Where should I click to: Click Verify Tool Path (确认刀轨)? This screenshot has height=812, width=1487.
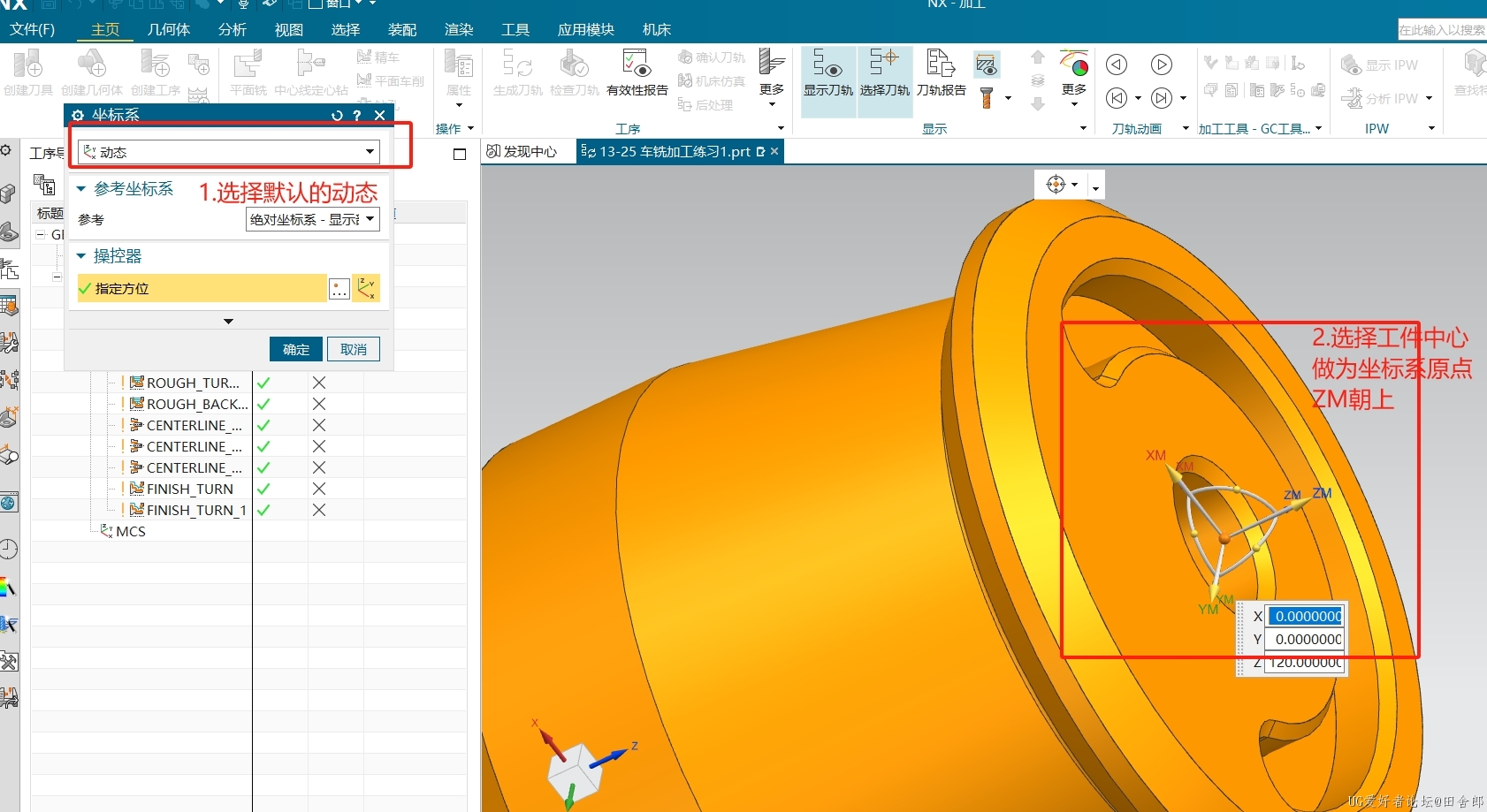(x=712, y=57)
